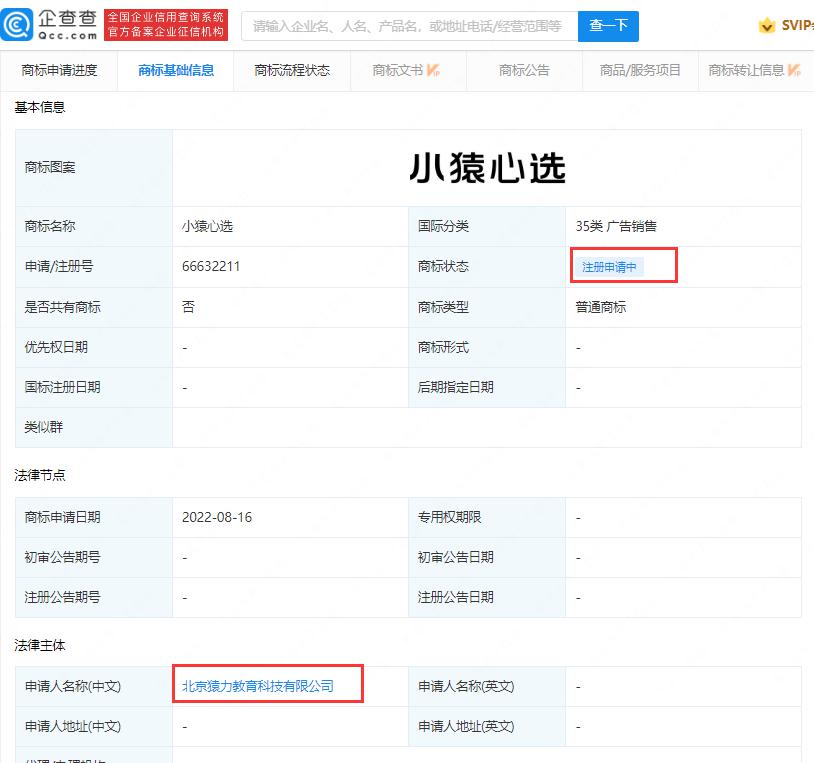
Task: Click the application date 2022-08-16
Action: (217, 517)
